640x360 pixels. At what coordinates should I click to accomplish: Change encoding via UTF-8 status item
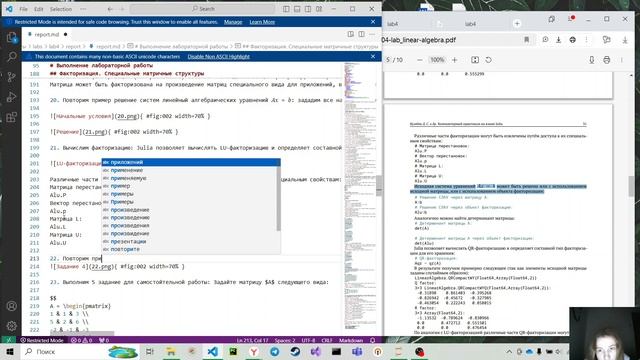pyautogui.click(x=309, y=340)
